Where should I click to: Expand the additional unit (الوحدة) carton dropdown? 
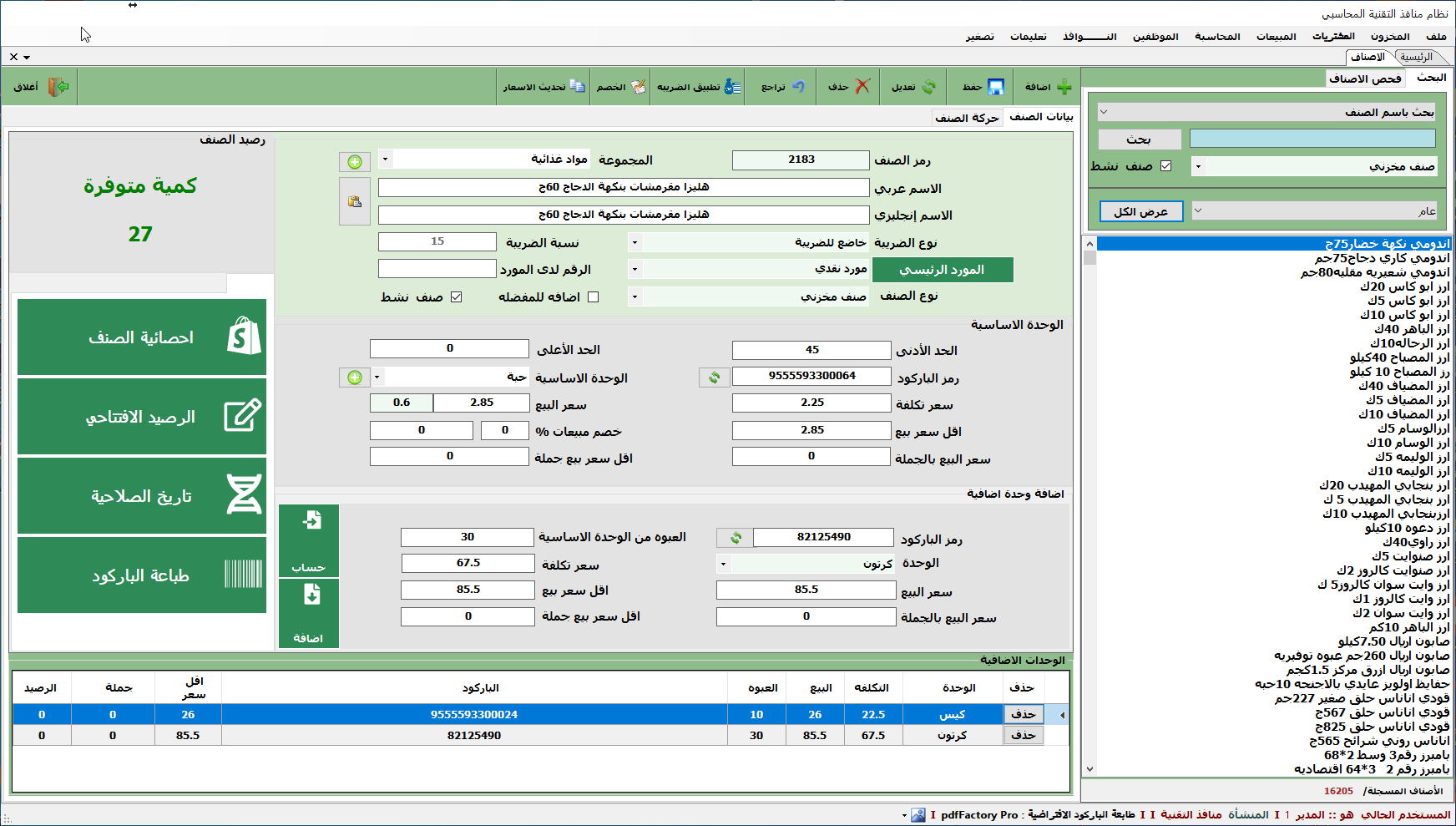click(x=723, y=564)
